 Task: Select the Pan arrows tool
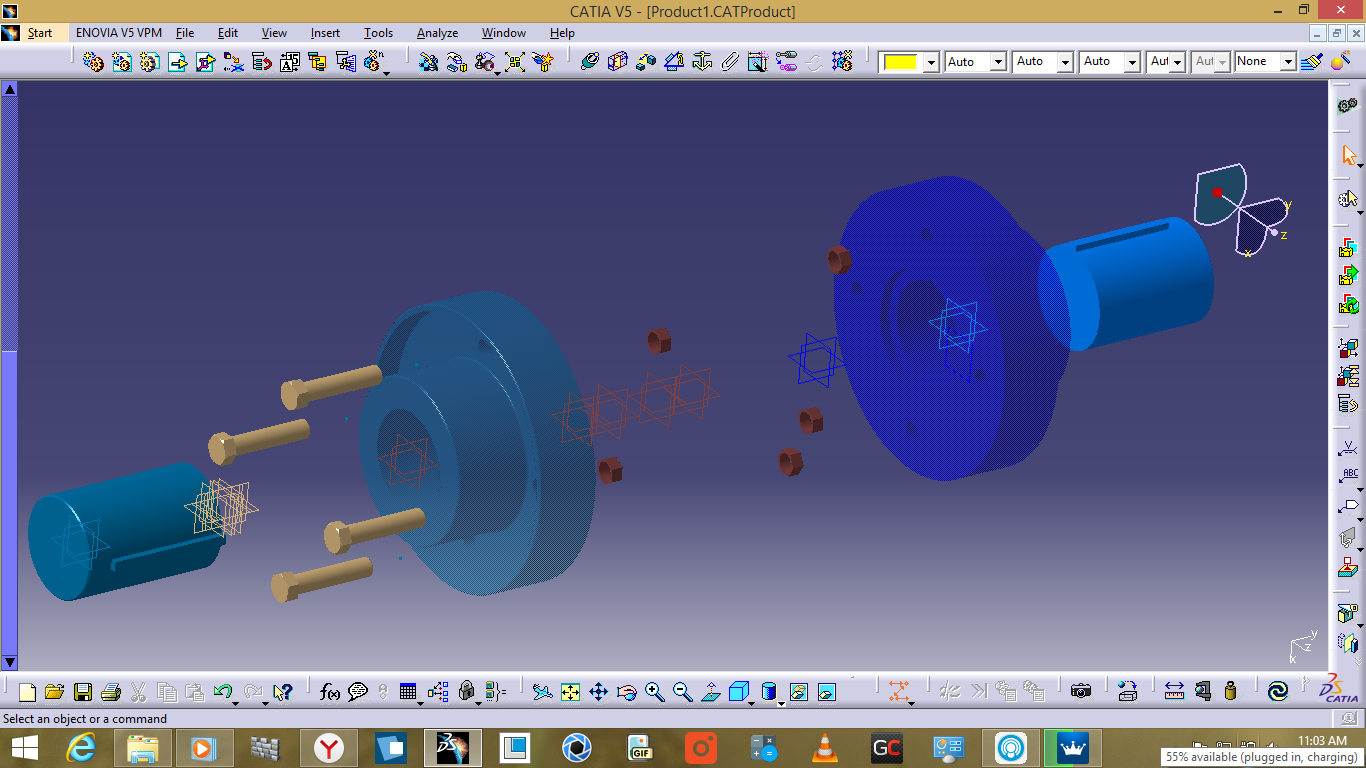click(598, 692)
